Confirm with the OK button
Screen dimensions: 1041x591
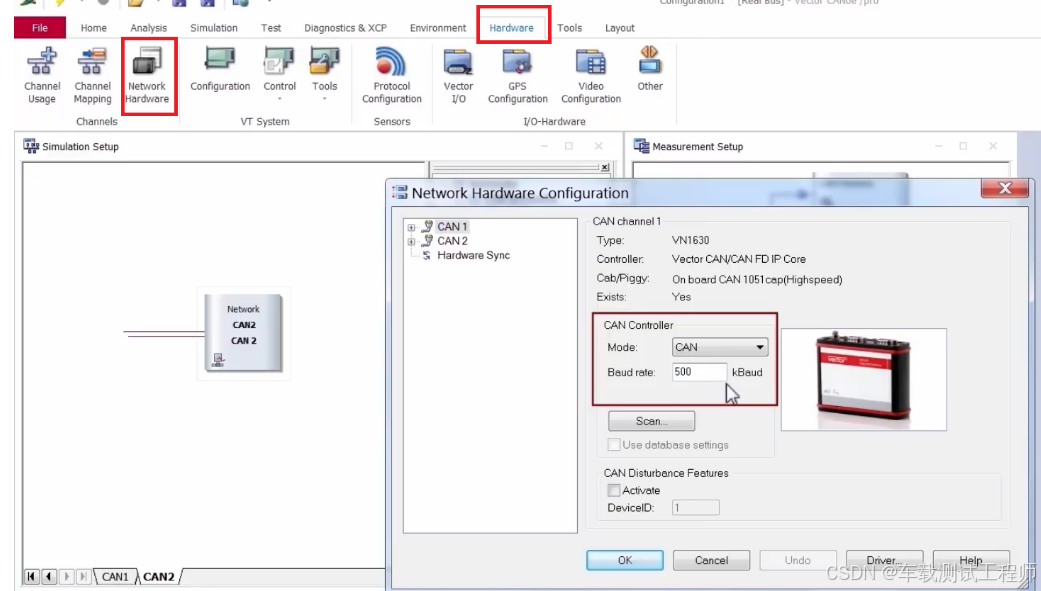[x=625, y=560]
